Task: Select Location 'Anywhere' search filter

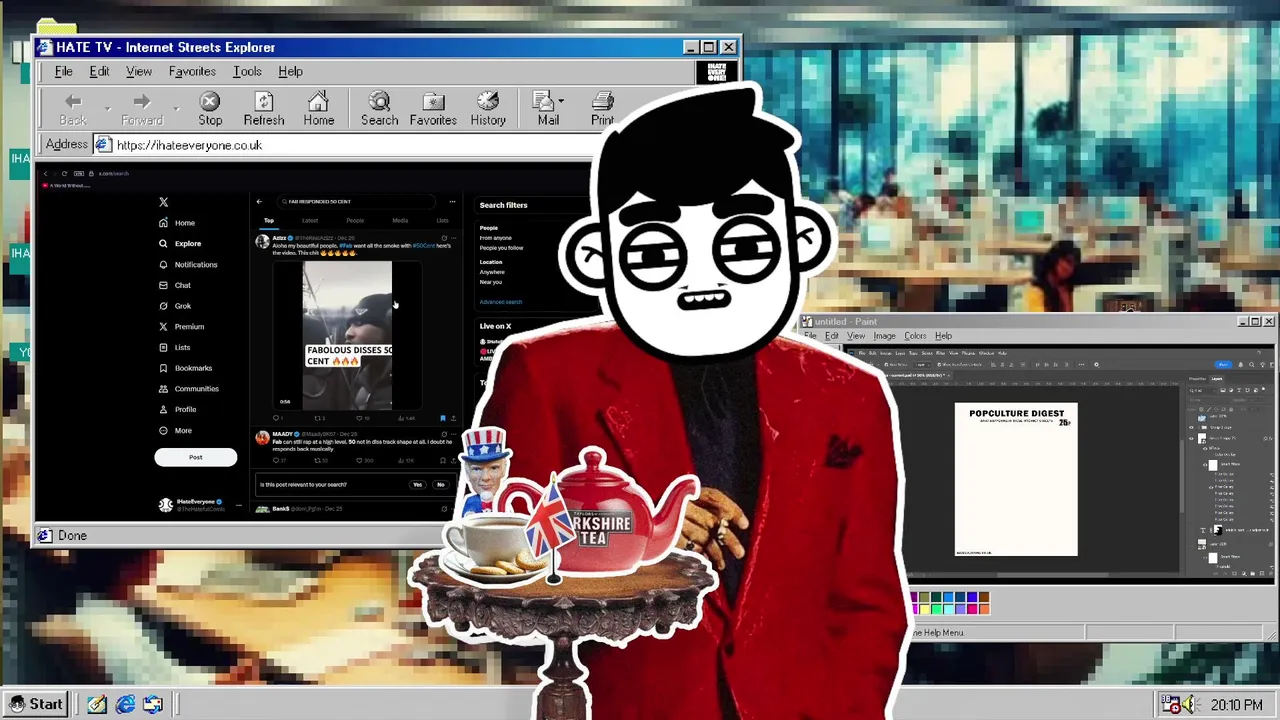Action: coord(492,272)
